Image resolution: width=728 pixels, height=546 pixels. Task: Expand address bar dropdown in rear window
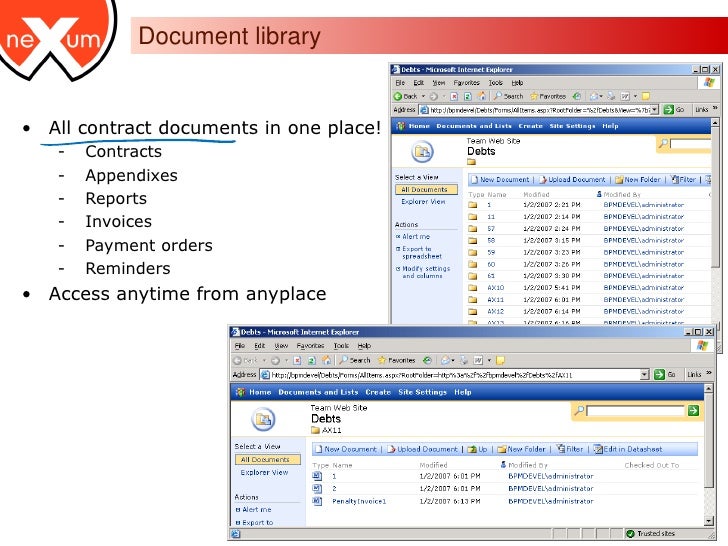[x=655, y=110]
